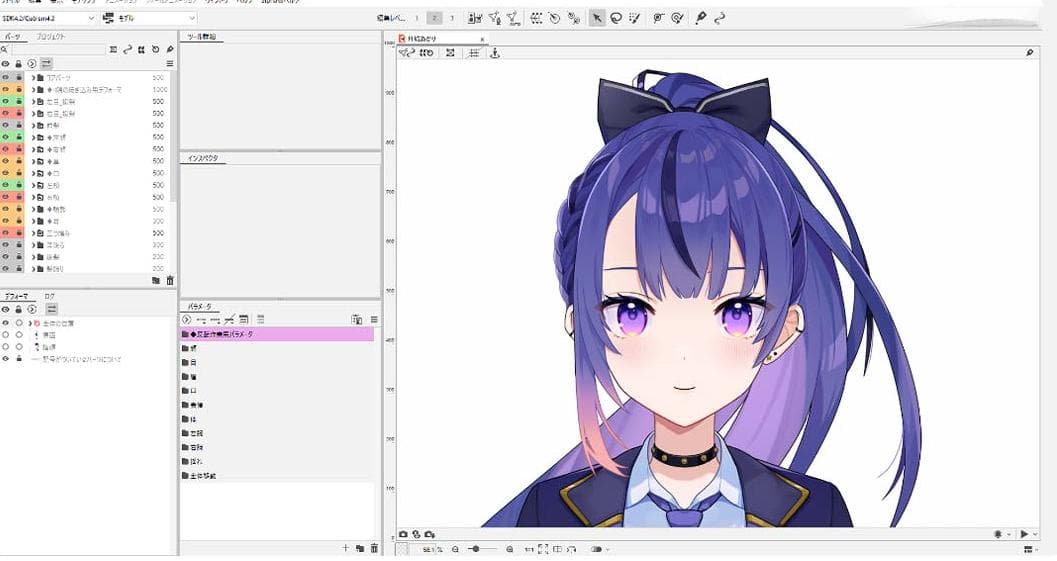Click the anchor icon in the view toolbar
Viewport: 1057px width, 561px height.
pos(494,53)
